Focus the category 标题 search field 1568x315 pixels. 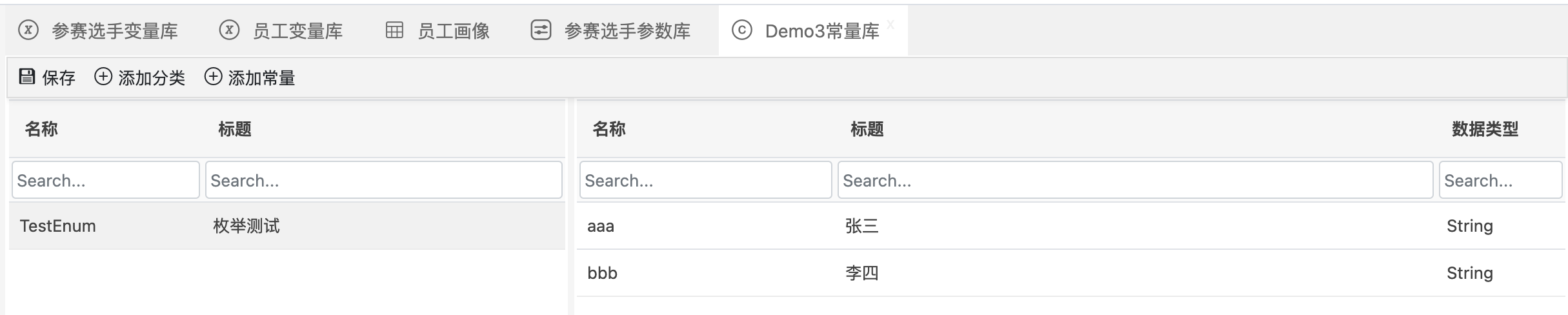[383, 180]
